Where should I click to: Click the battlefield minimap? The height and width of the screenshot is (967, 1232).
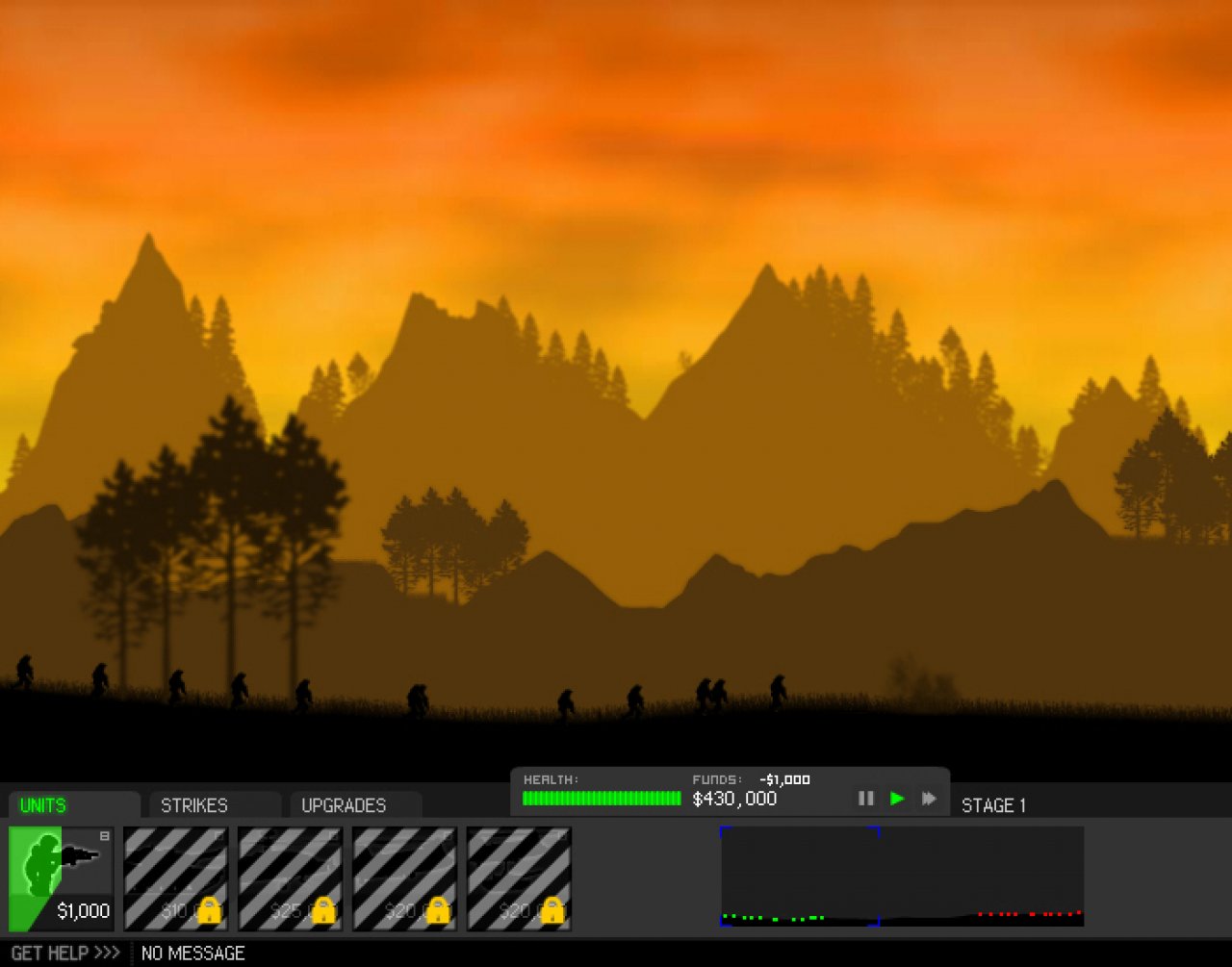(902, 877)
